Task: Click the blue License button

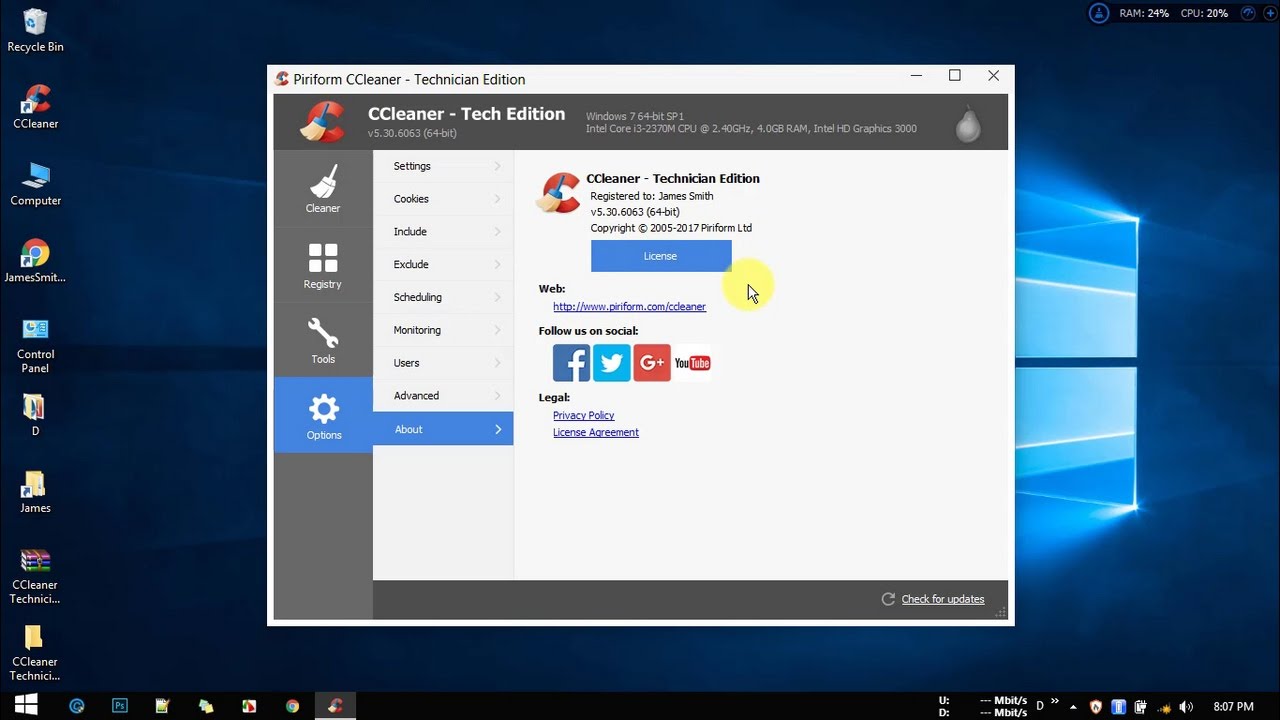Action: pos(661,256)
